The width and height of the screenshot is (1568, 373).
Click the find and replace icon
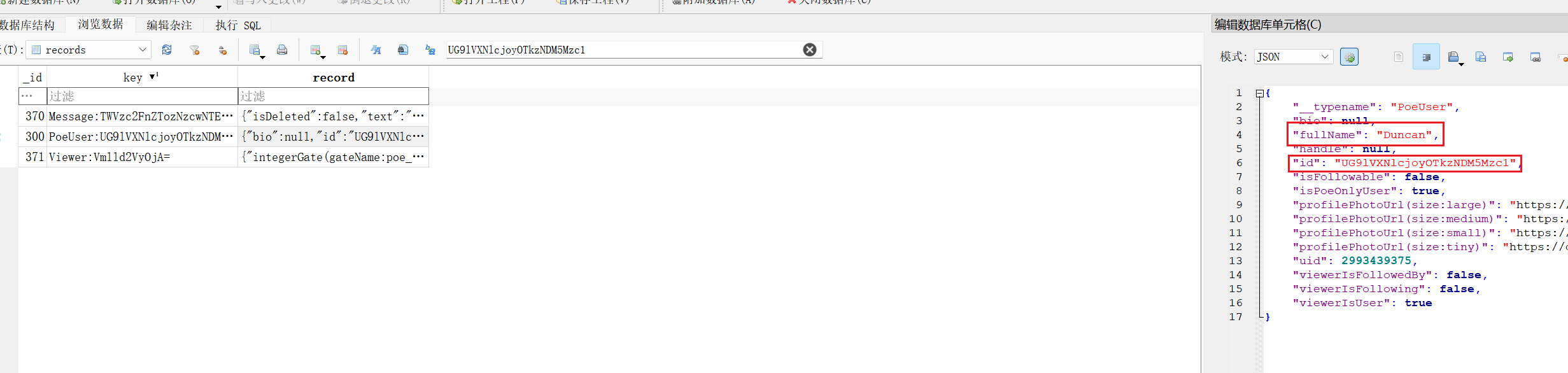click(x=430, y=50)
